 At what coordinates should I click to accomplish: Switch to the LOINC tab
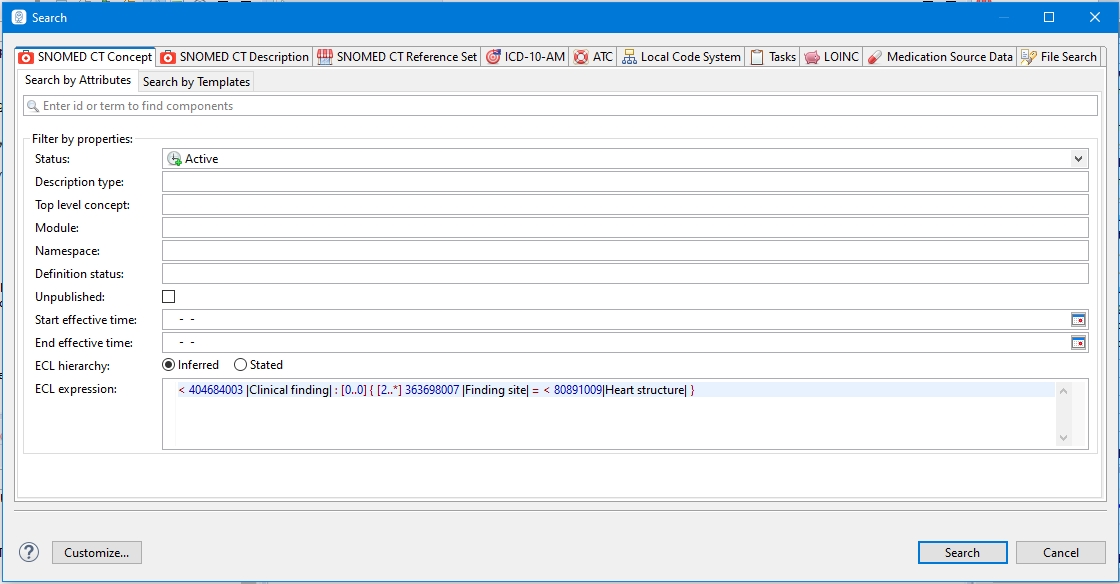coord(831,57)
